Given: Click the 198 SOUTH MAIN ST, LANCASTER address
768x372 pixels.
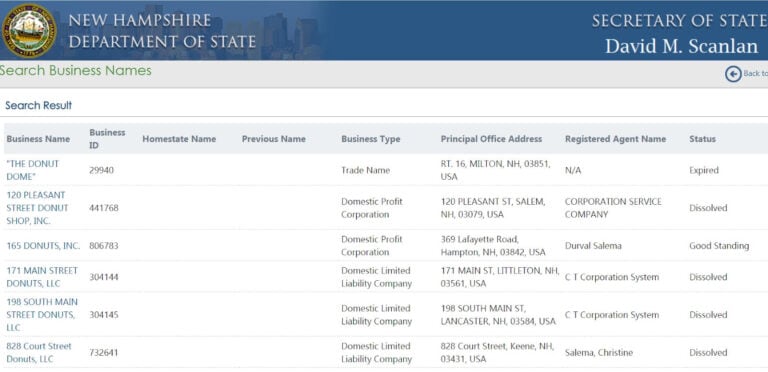Looking at the screenshot, I should tap(498, 314).
